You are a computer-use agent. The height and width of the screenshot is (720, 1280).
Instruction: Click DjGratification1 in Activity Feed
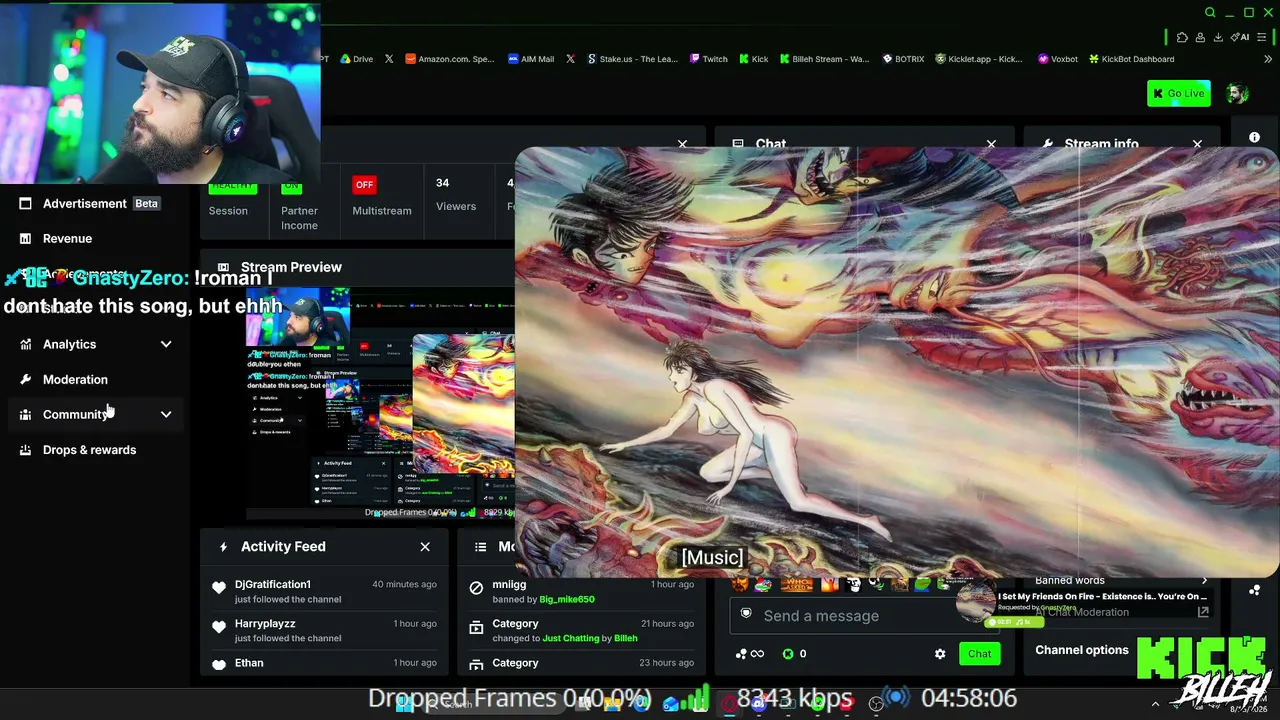coord(273,584)
